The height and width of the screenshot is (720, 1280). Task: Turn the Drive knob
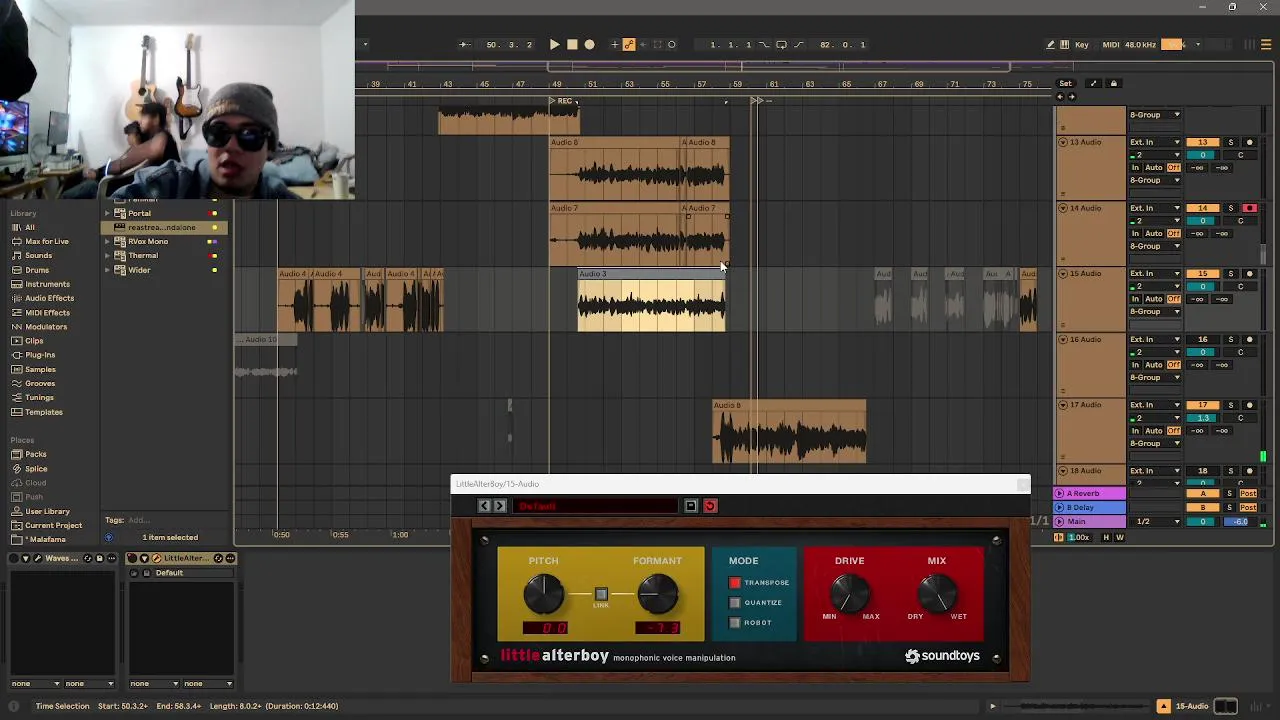tap(850, 594)
